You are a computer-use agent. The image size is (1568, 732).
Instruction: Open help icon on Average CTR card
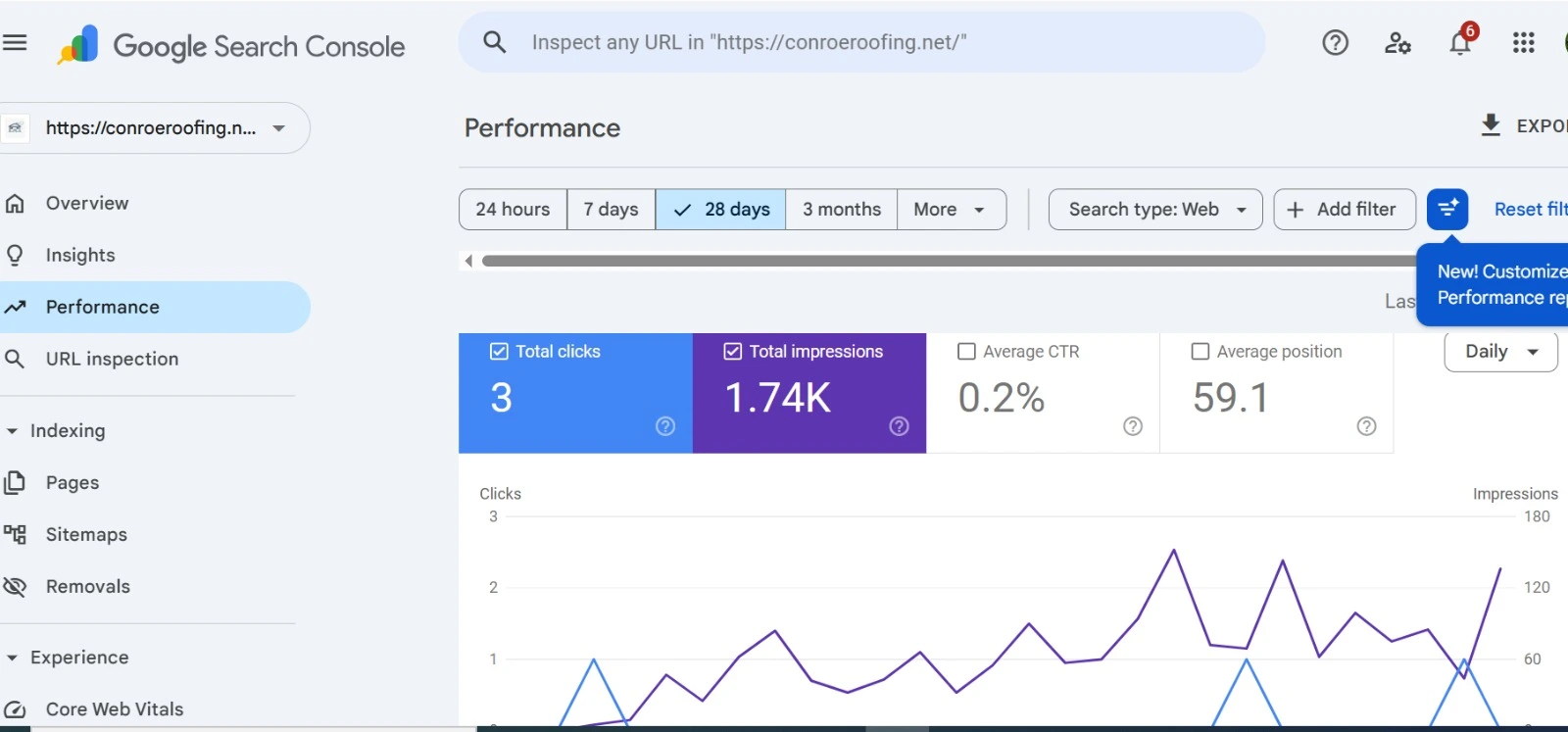1133,425
